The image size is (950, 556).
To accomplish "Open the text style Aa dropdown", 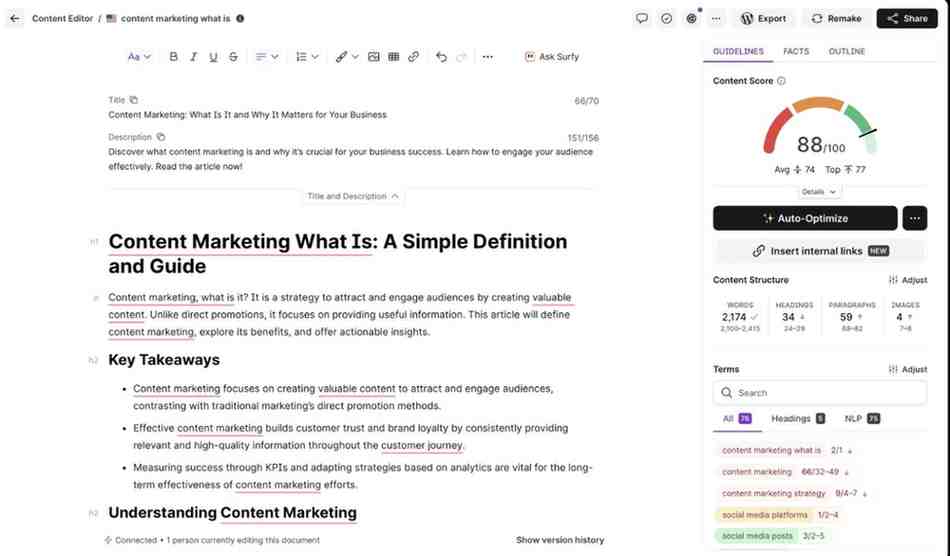I will coord(139,56).
